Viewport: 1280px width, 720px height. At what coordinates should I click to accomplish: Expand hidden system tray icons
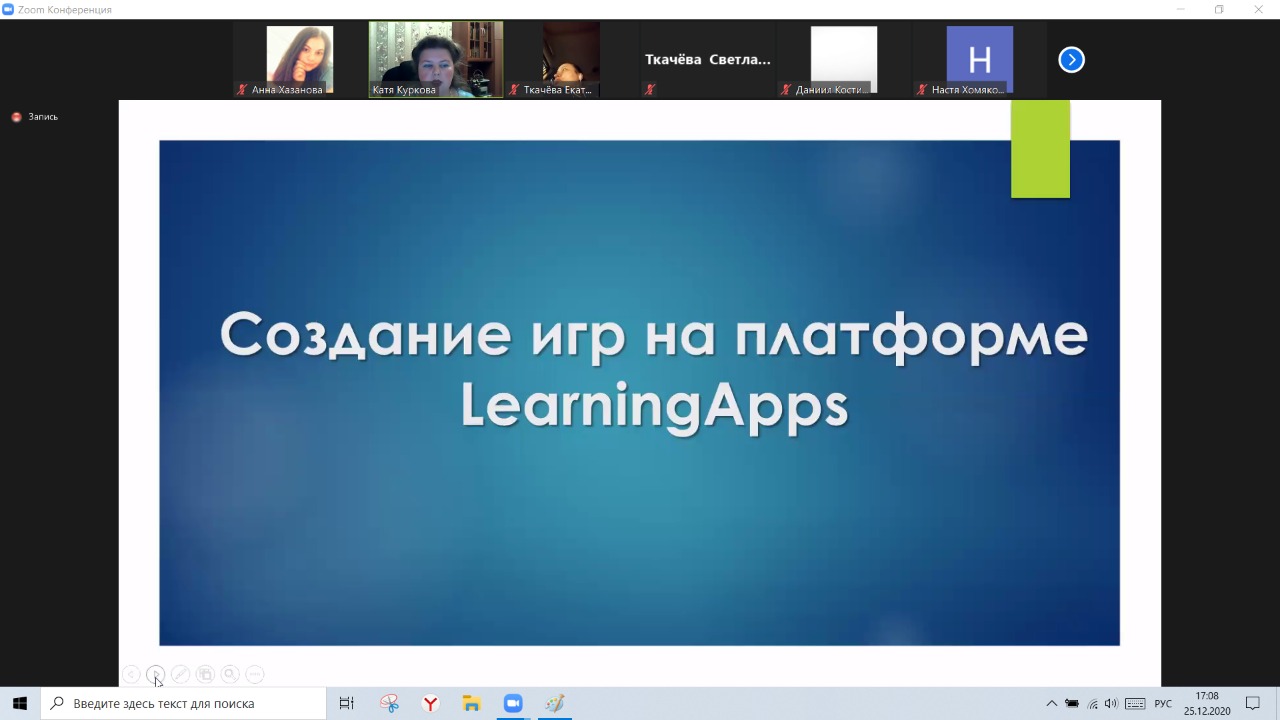pos(1051,704)
